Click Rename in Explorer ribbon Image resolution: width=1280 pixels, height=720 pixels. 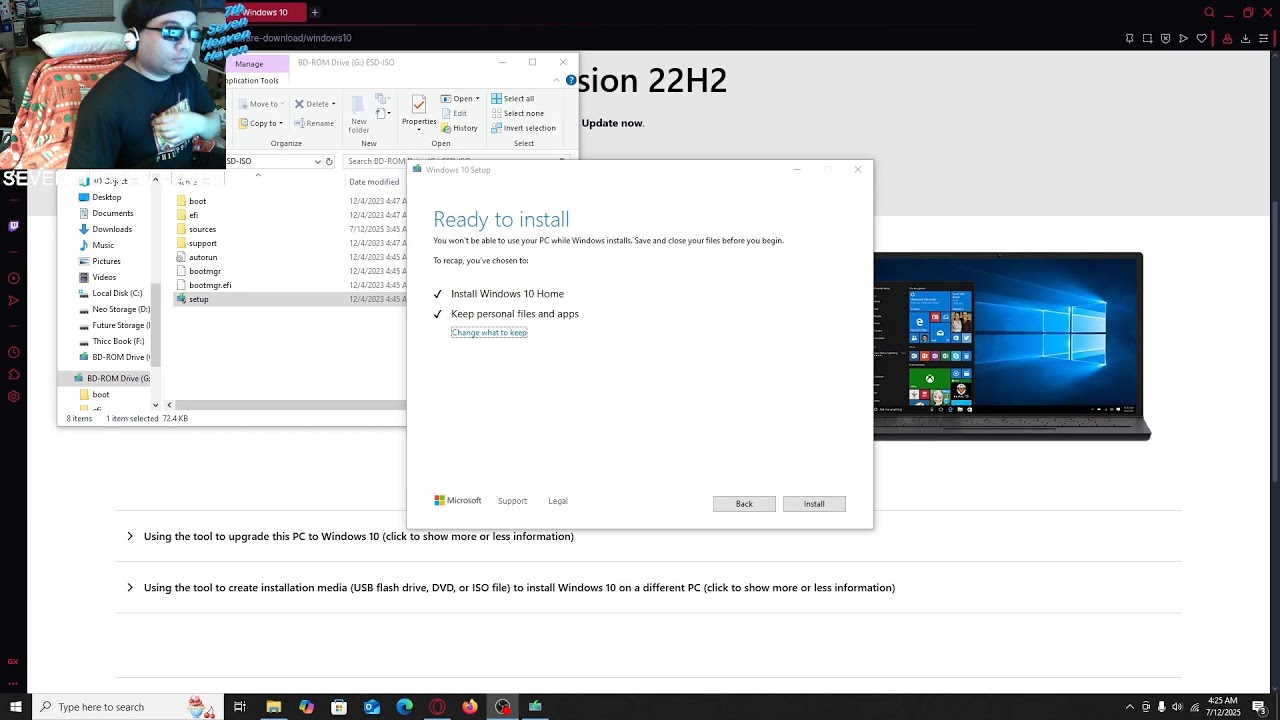point(314,123)
